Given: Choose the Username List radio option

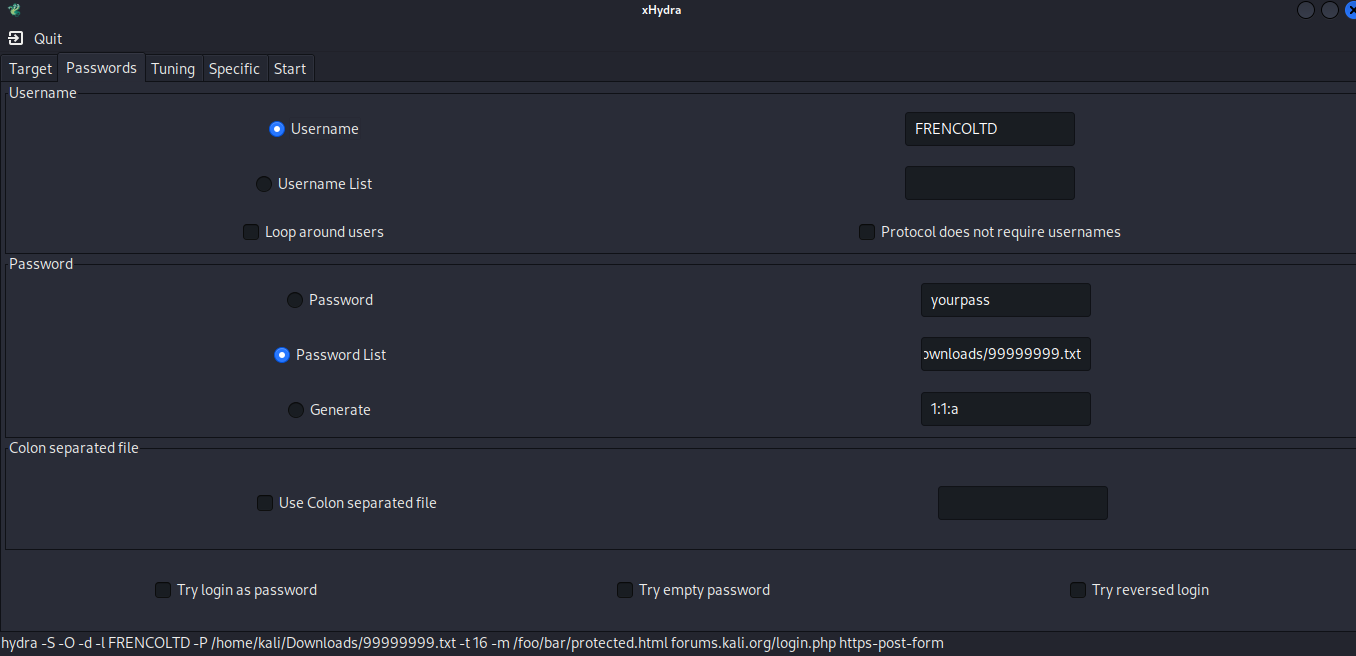Looking at the screenshot, I should tap(264, 184).
